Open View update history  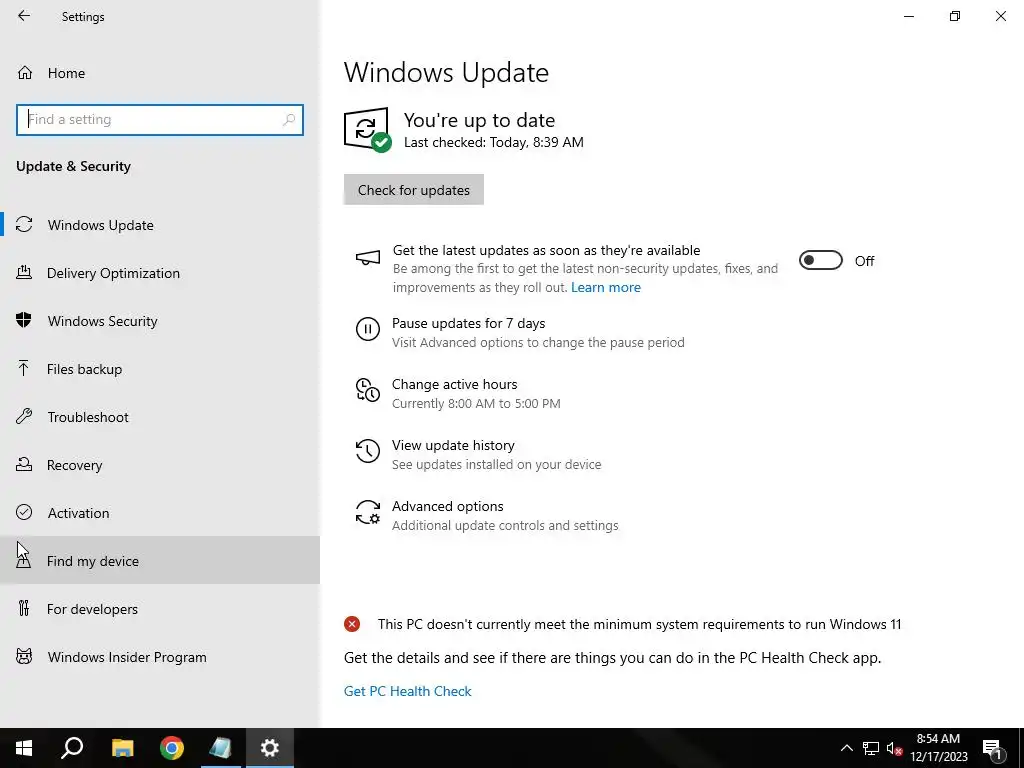(x=453, y=445)
